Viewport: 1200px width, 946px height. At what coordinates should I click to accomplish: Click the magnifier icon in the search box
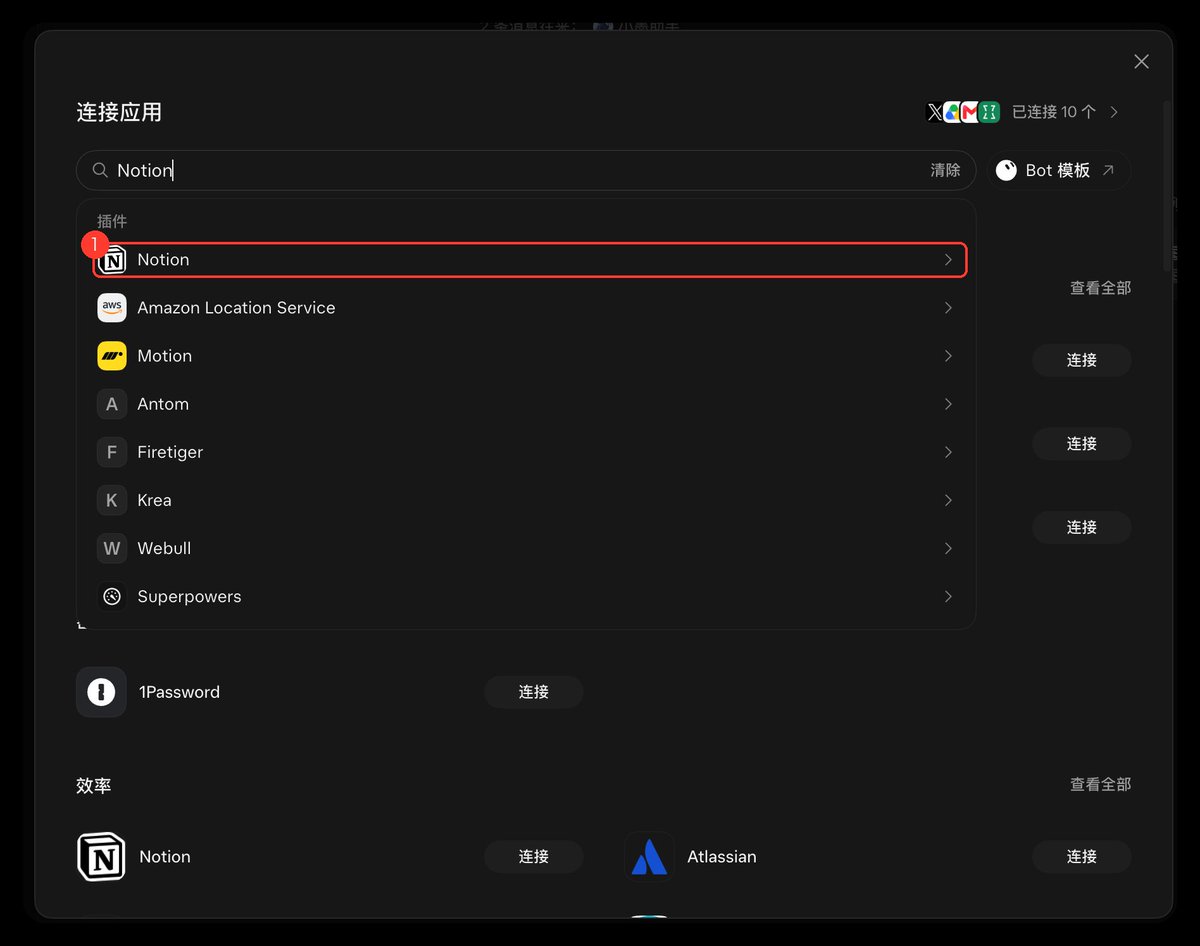coord(100,170)
